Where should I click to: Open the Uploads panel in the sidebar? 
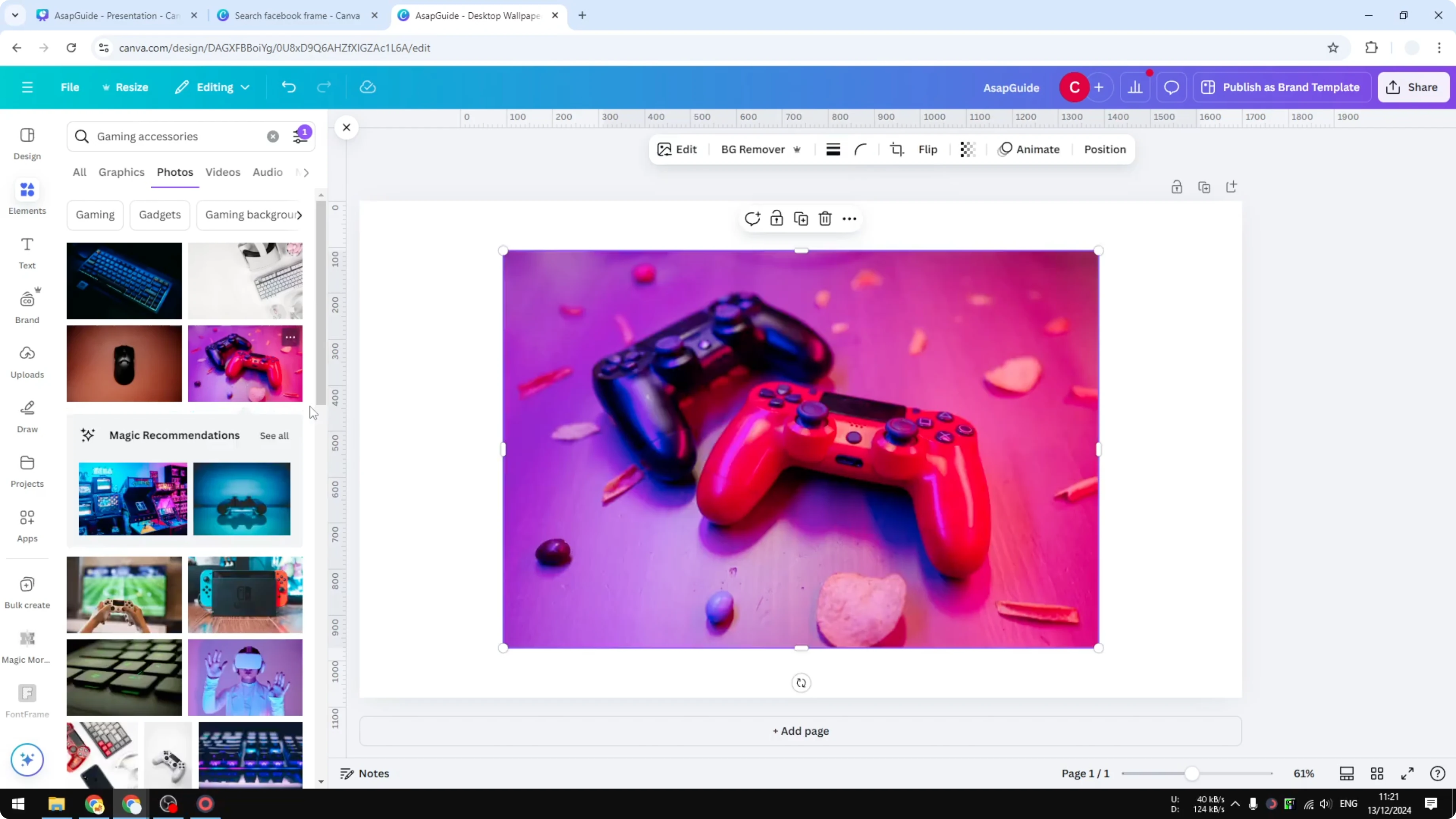coord(27,362)
